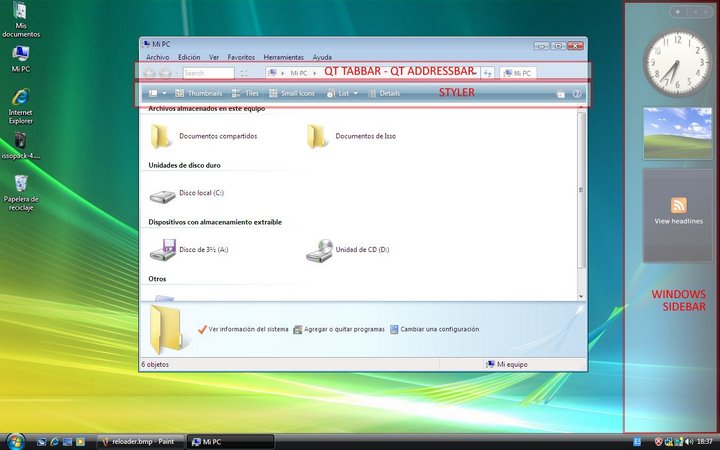The height and width of the screenshot is (450, 720).
Task: Click the sidebar next page arrow
Action: pos(707,12)
